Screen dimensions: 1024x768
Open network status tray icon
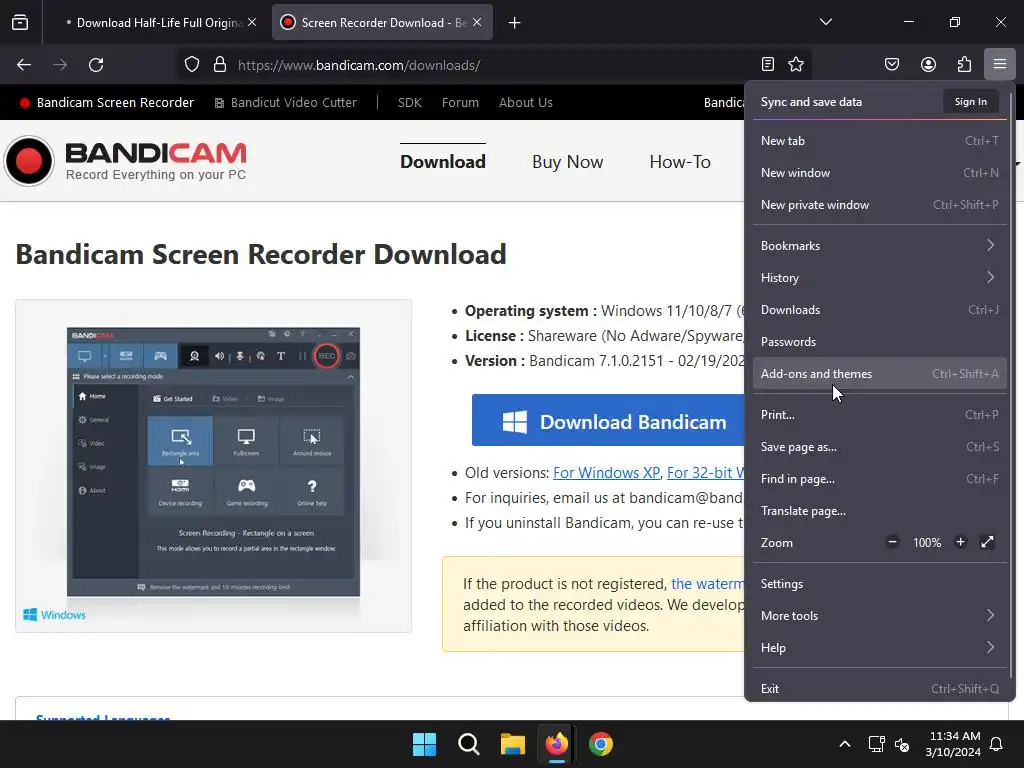point(876,744)
